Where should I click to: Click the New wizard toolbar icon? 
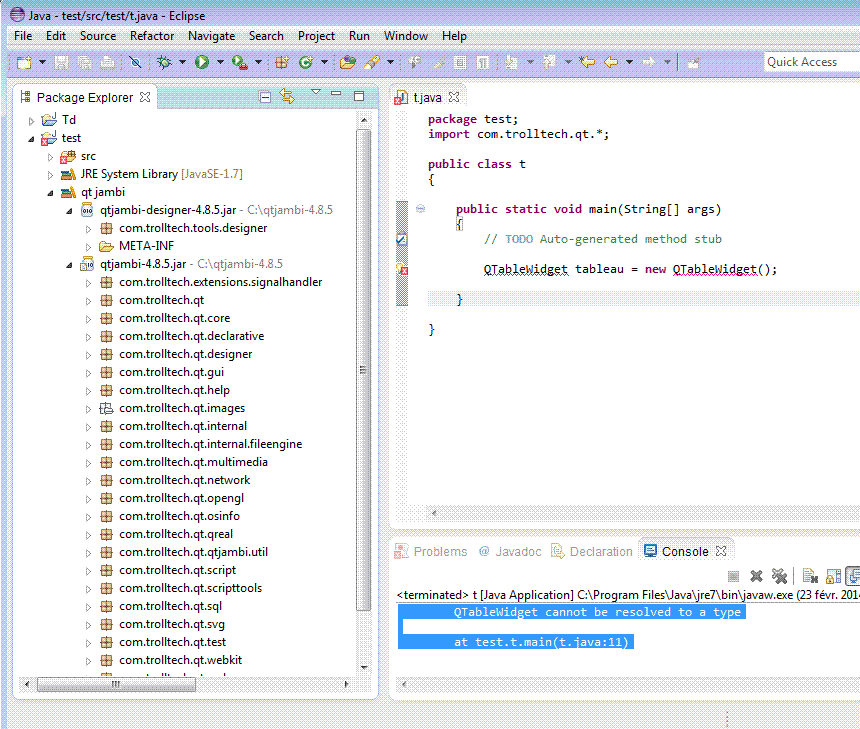click(24, 62)
